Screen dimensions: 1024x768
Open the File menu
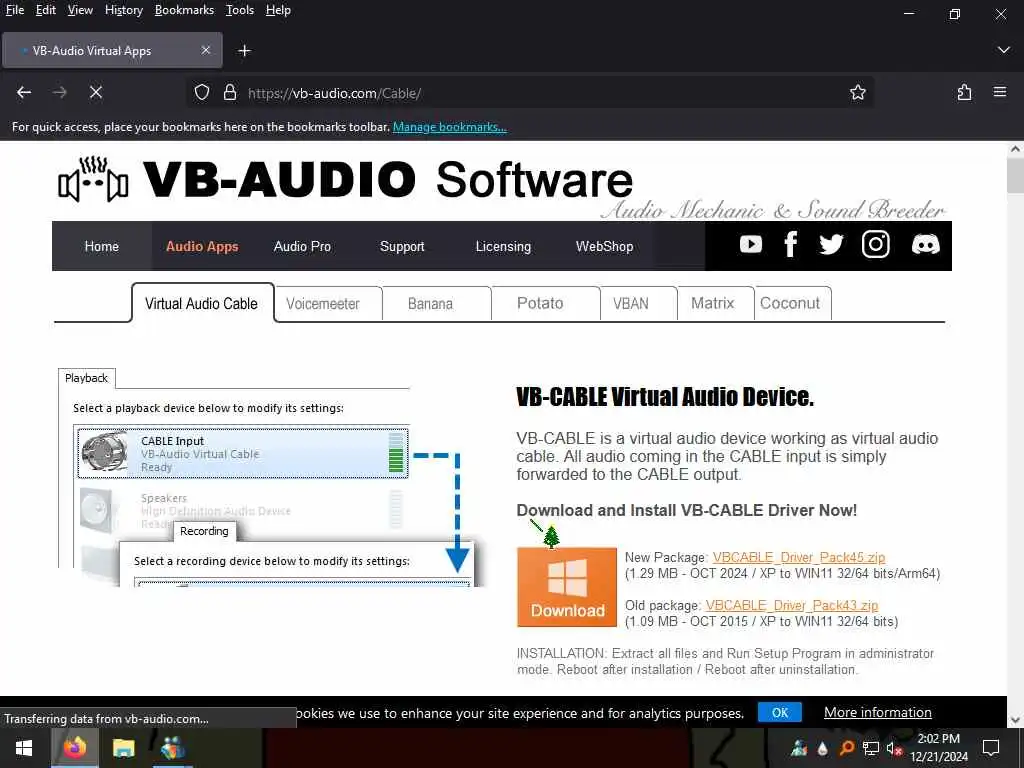14,10
